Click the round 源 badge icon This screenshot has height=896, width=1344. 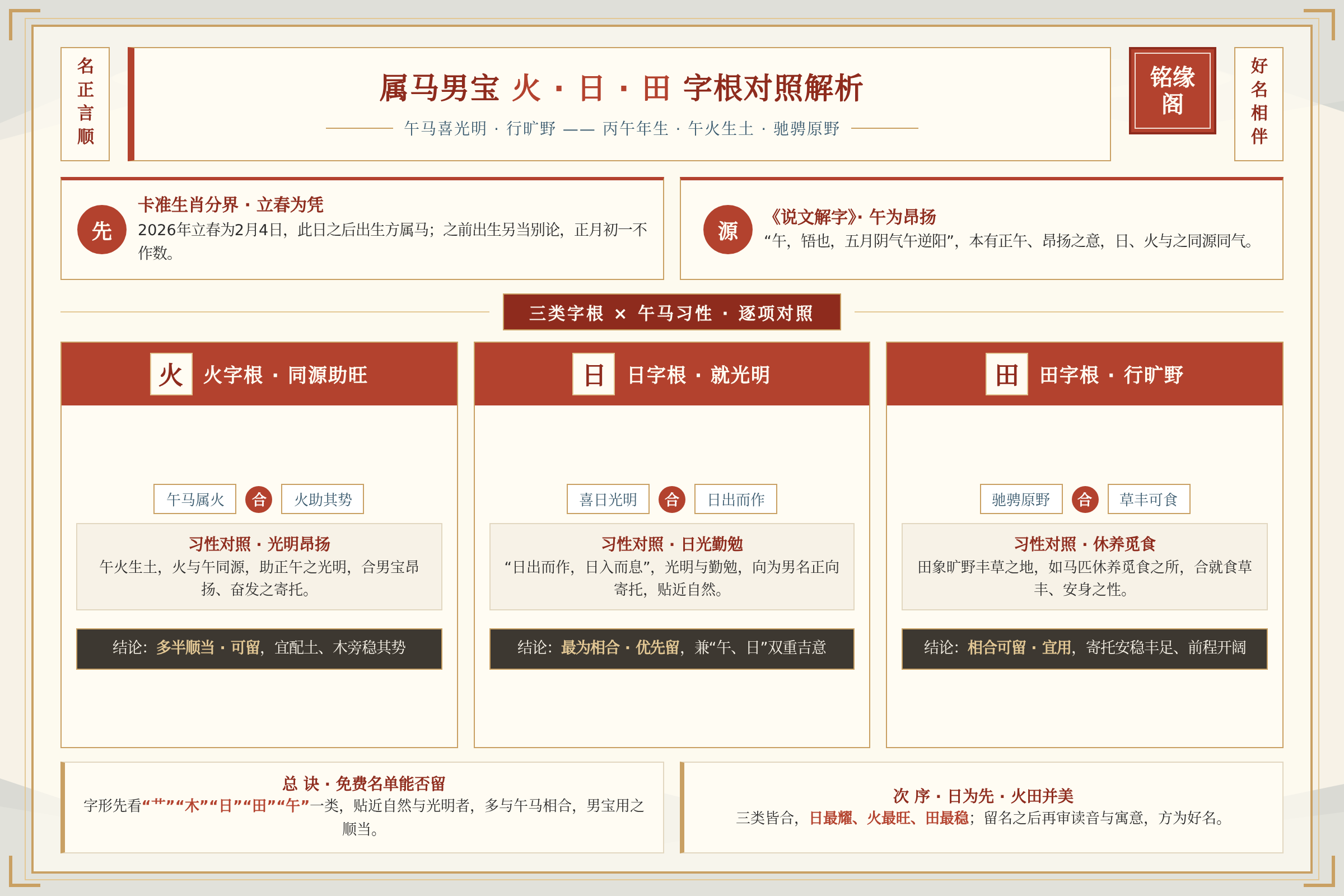[x=727, y=230]
